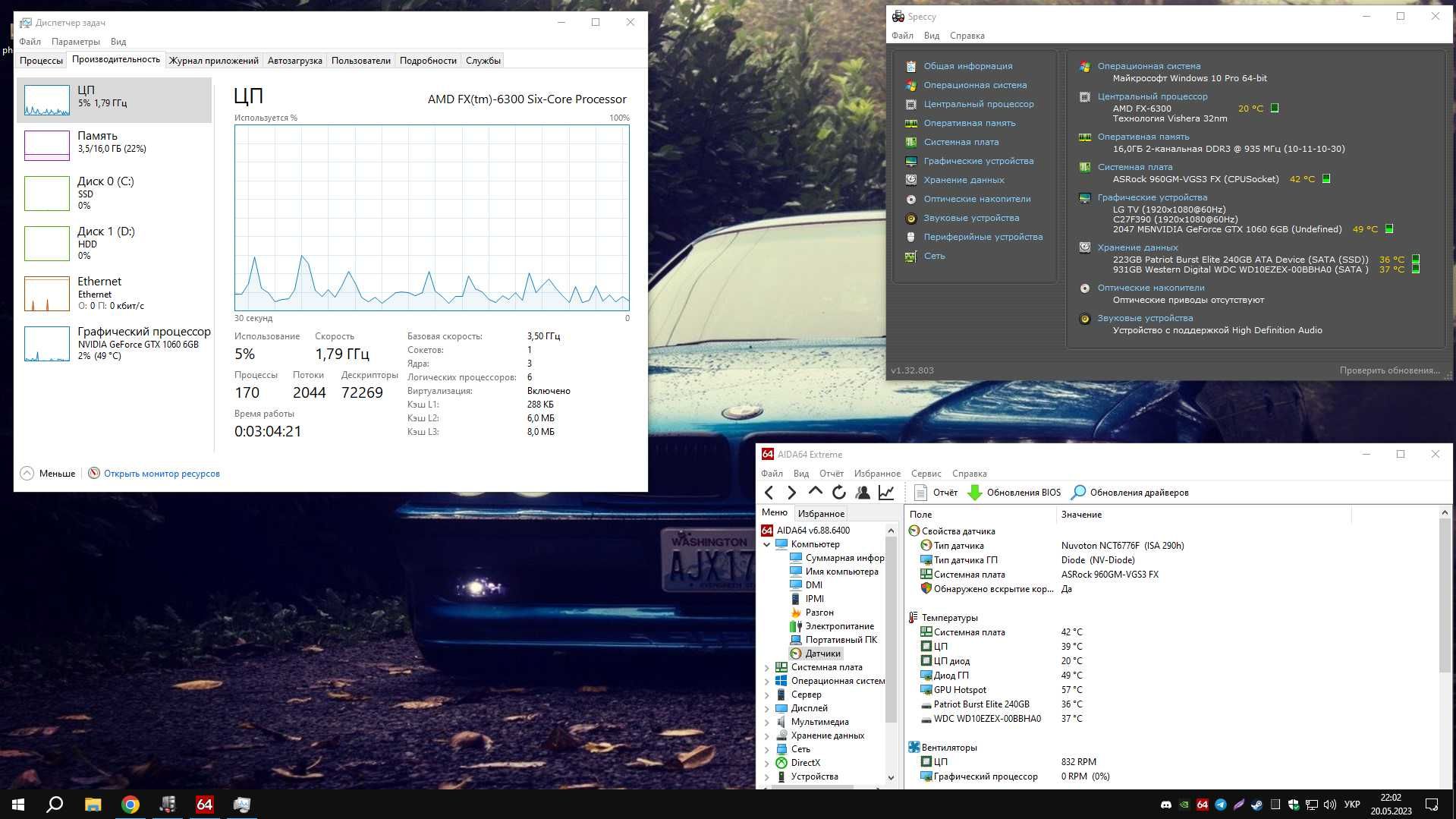The height and width of the screenshot is (819, 1456).
Task: Click AIDA64 tree scrollbar down arrow
Action: pos(891,778)
